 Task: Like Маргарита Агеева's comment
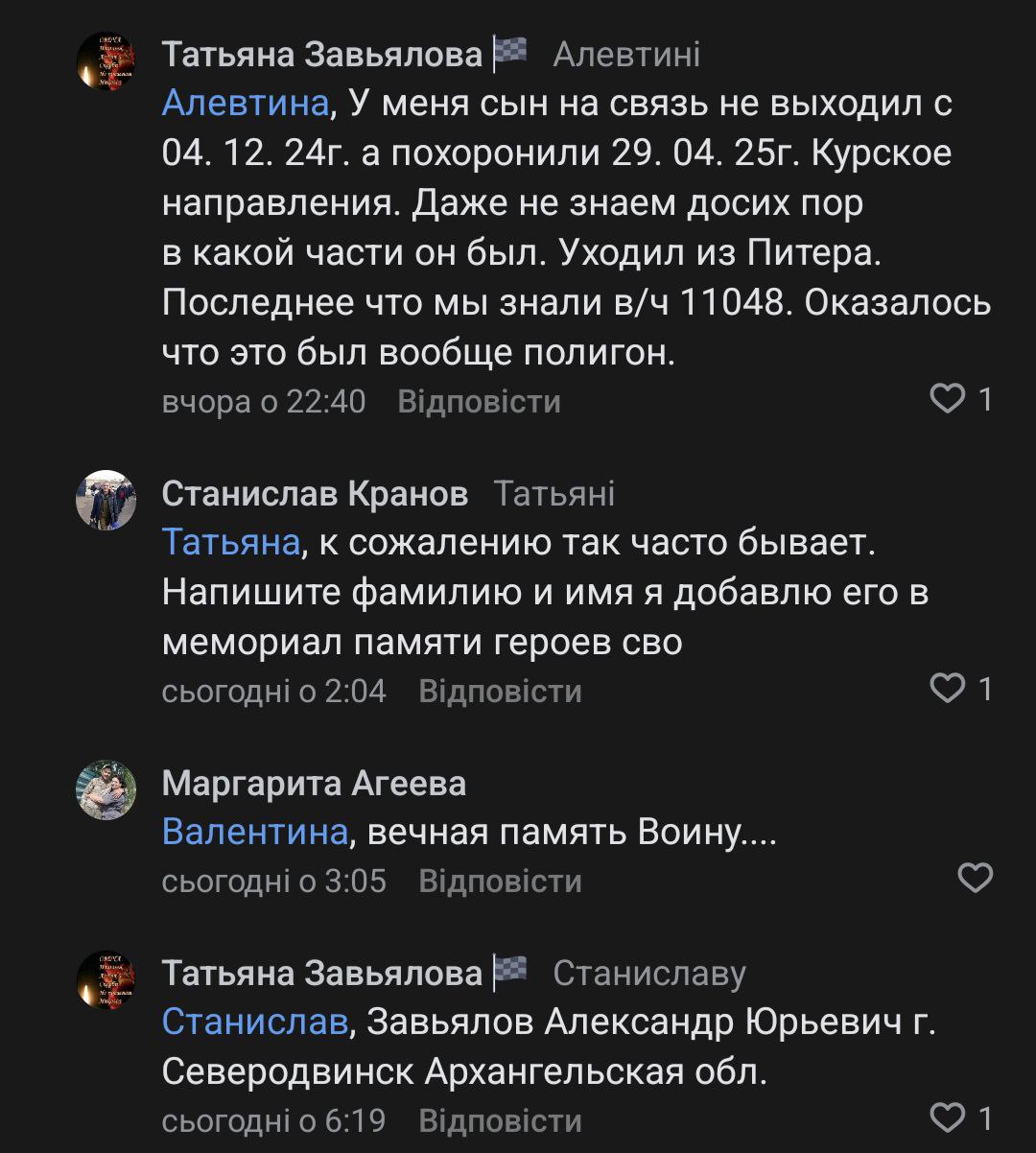(x=976, y=878)
